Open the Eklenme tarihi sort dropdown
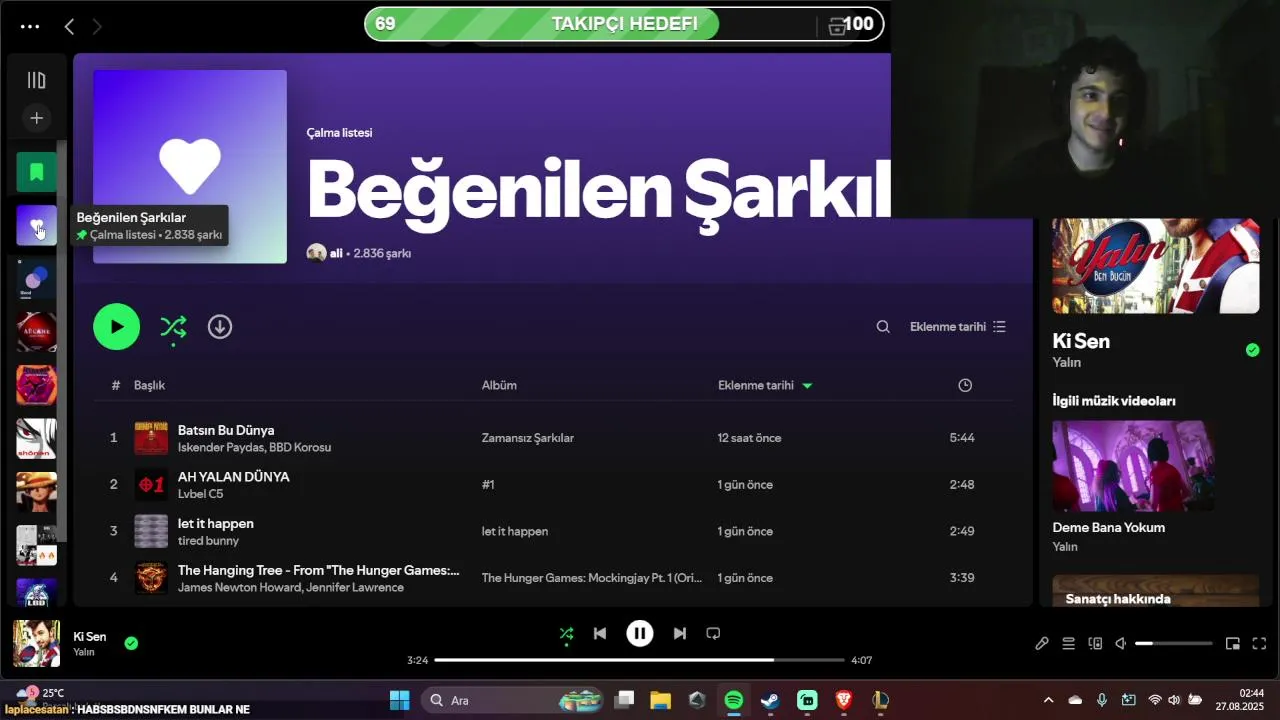The image size is (1280, 720). [x=958, y=327]
